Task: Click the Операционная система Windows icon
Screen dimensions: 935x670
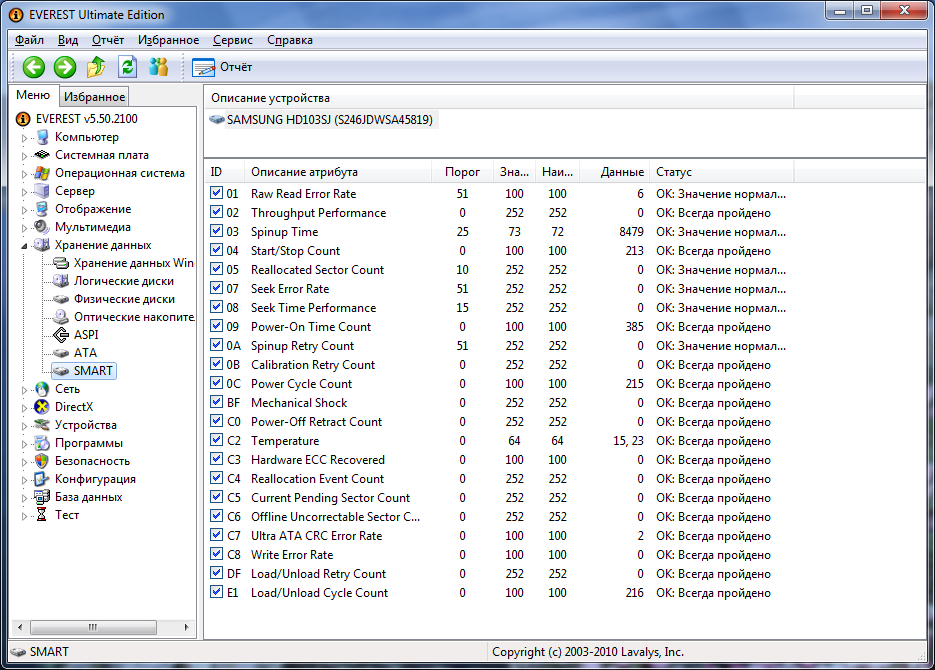Action: 42,173
